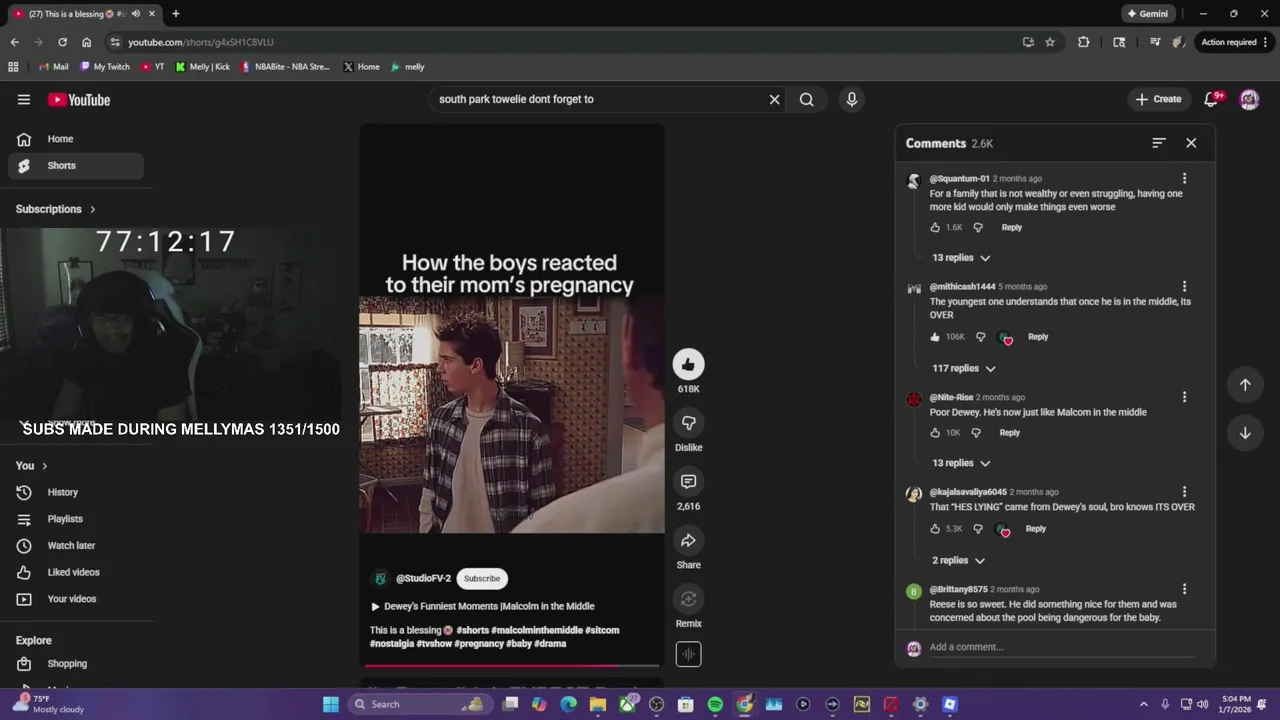Image resolution: width=1280 pixels, height=720 pixels.
Task: Like @Squantum-01's comment
Action: click(936, 227)
